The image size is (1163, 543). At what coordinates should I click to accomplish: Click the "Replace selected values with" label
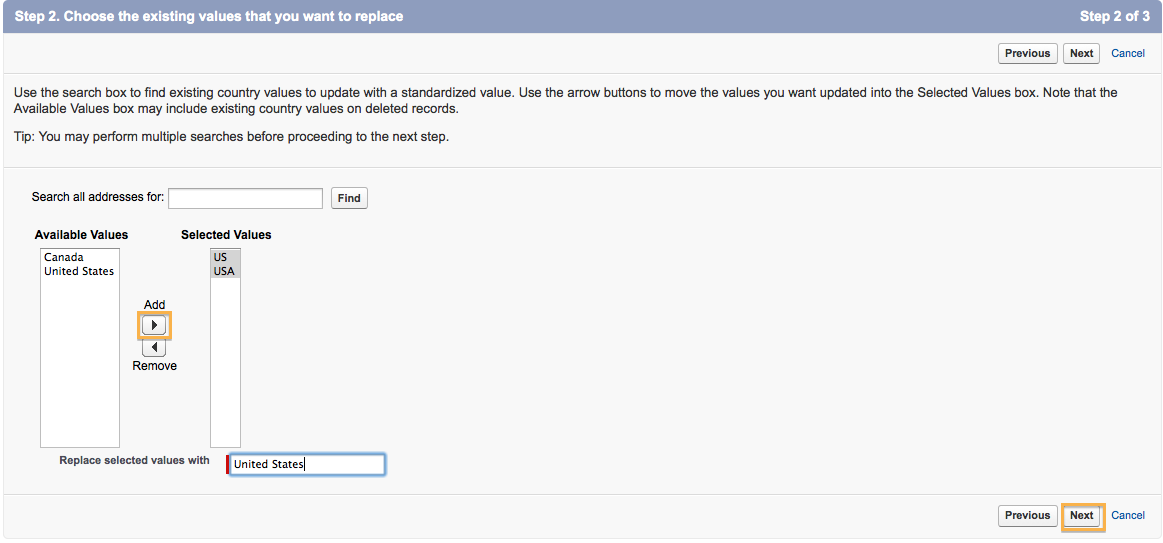pos(134,460)
